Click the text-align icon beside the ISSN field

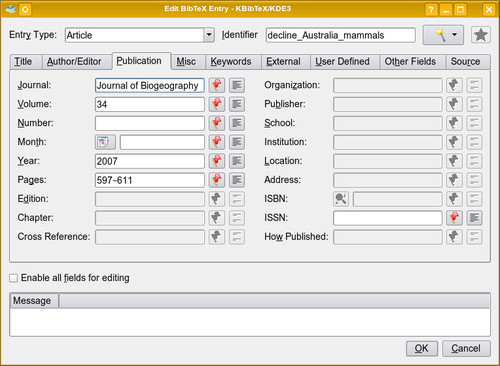(474, 218)
